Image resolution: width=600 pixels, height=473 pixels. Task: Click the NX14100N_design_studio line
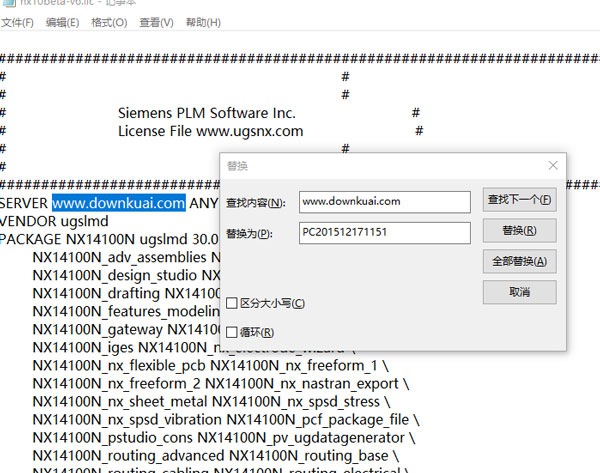[x=126, y=275]
